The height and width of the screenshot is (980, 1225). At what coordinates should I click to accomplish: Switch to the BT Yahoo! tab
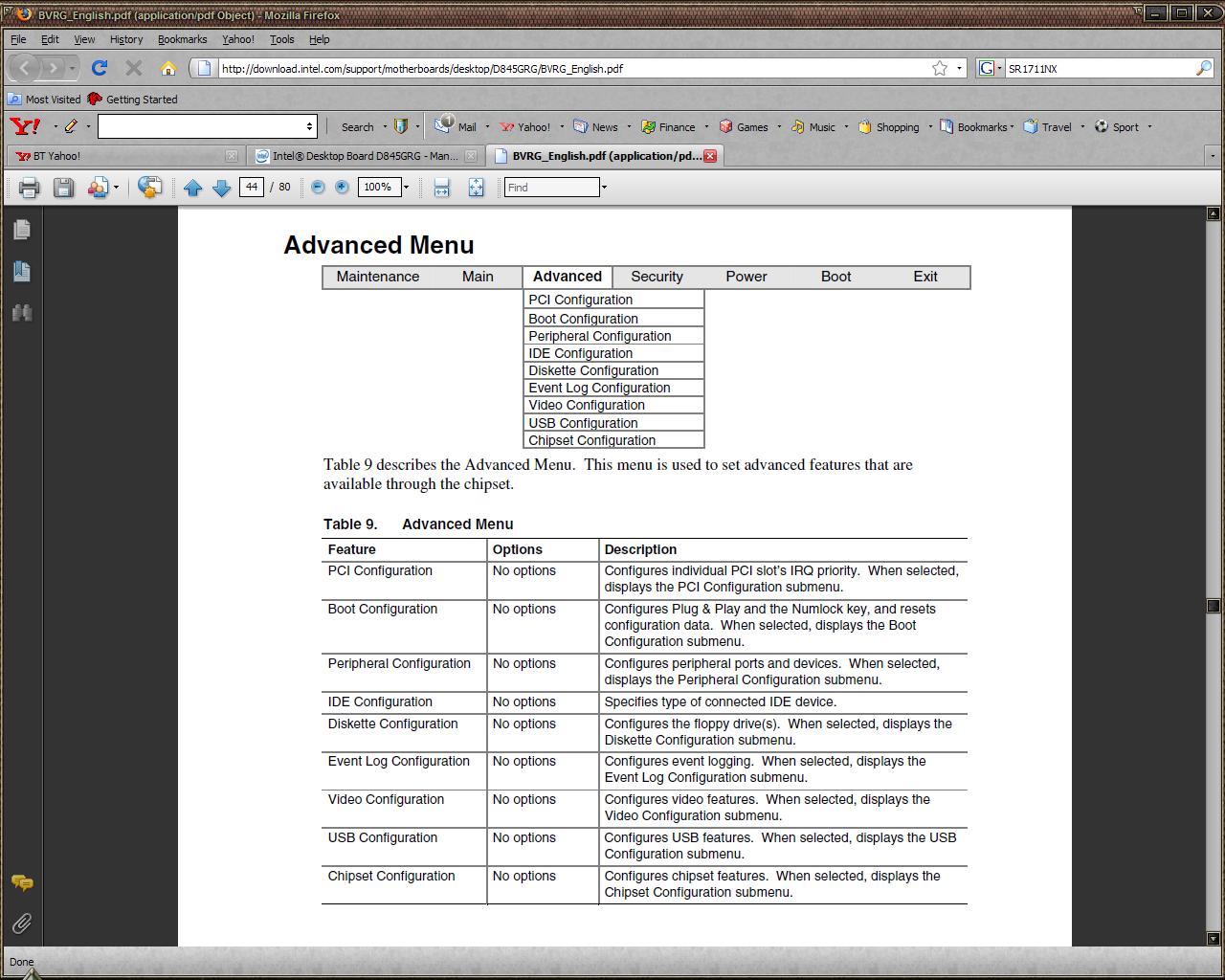coord(124,156)
